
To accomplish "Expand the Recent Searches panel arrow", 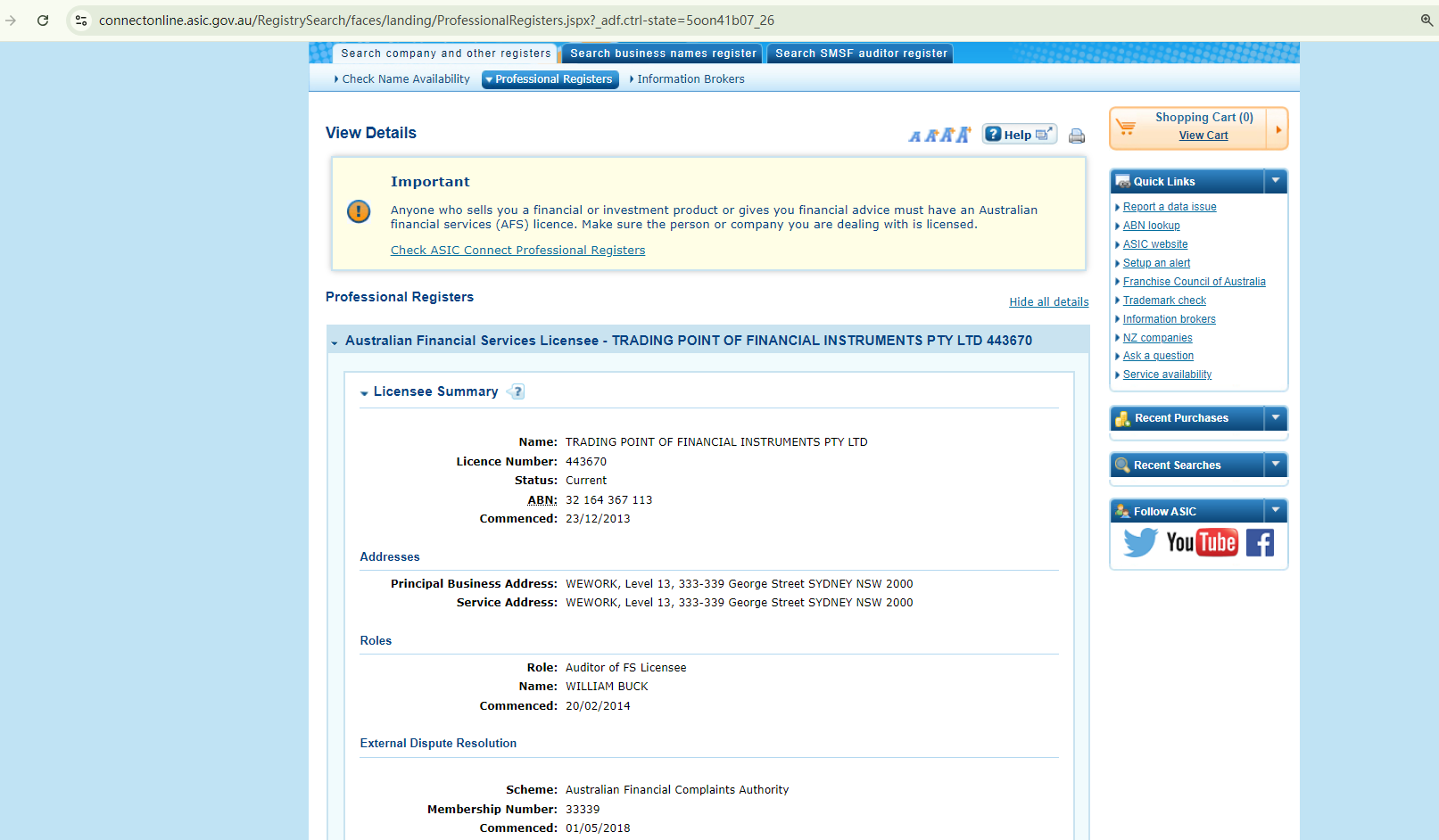I will pos(1276,465).
